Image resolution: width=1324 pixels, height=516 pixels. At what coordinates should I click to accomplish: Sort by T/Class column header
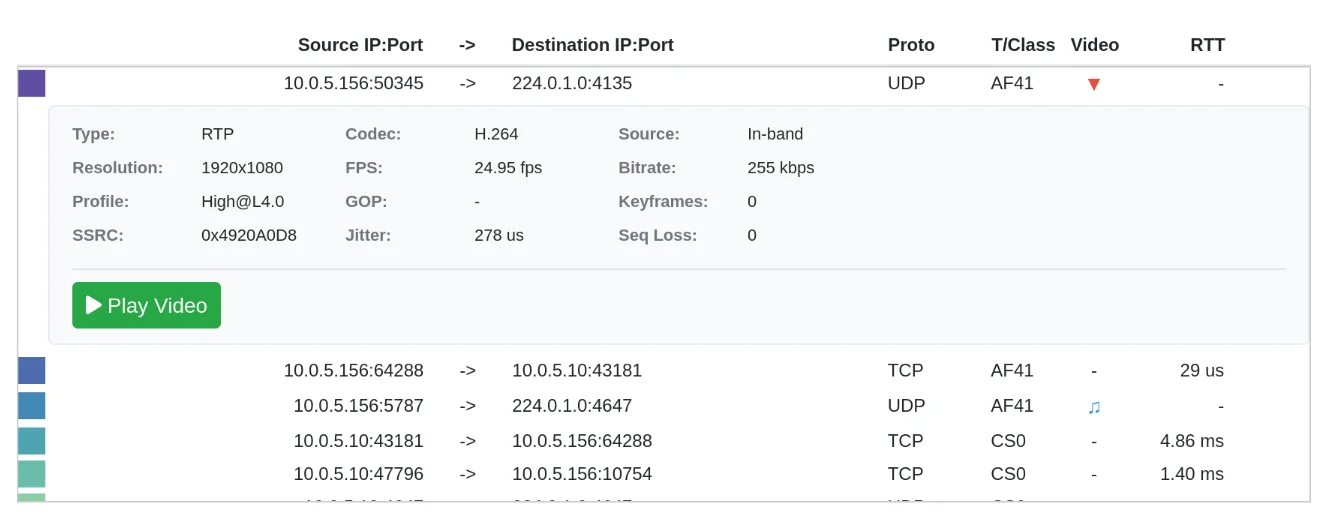[1022, 45]
